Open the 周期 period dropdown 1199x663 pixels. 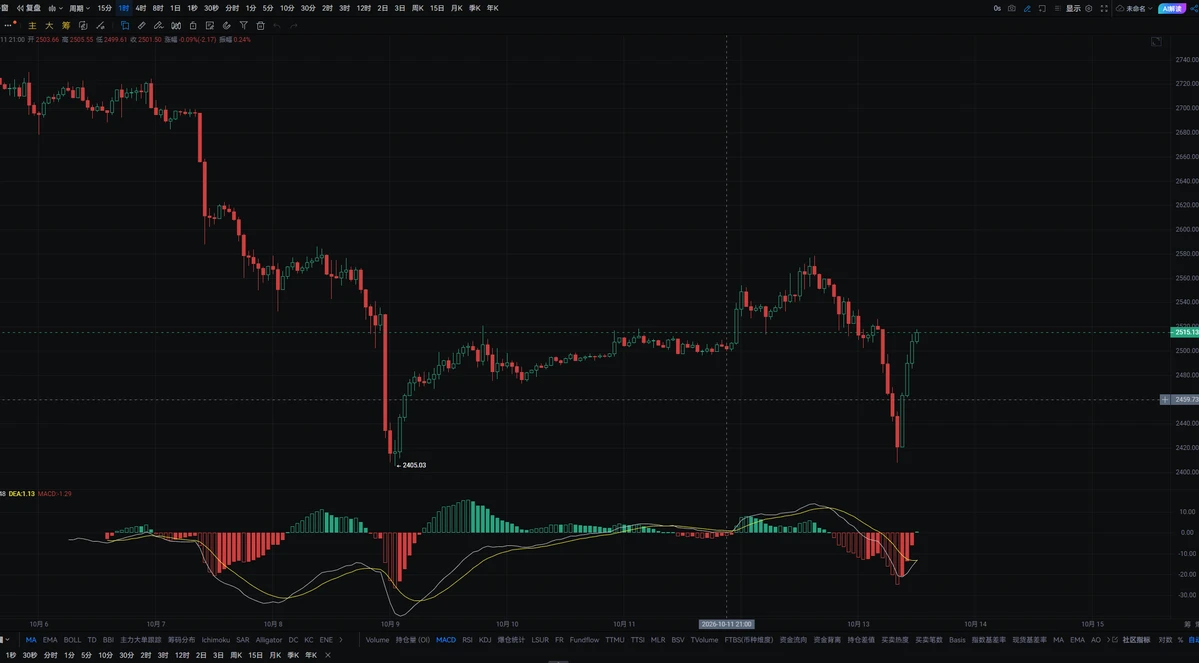coord(80,8)
